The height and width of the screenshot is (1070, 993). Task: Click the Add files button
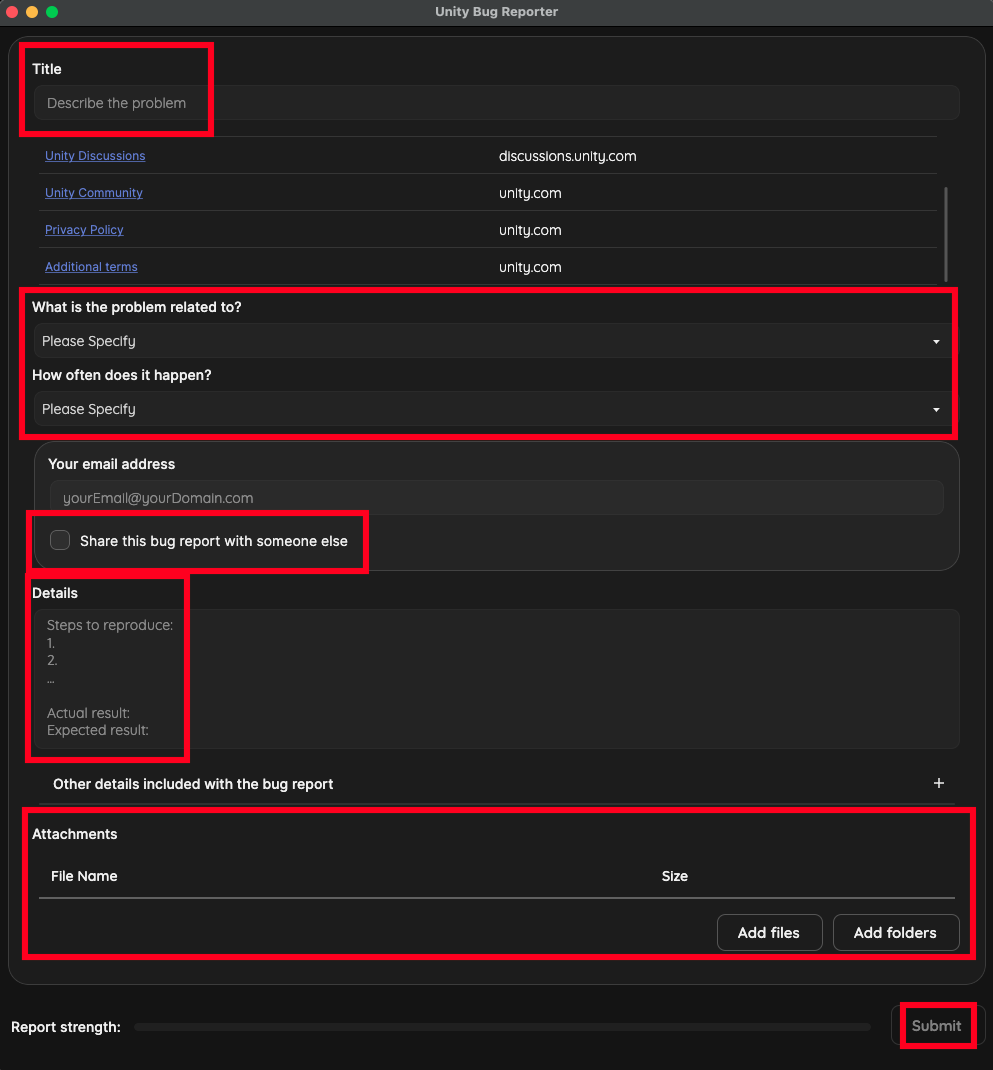[769, 932]
